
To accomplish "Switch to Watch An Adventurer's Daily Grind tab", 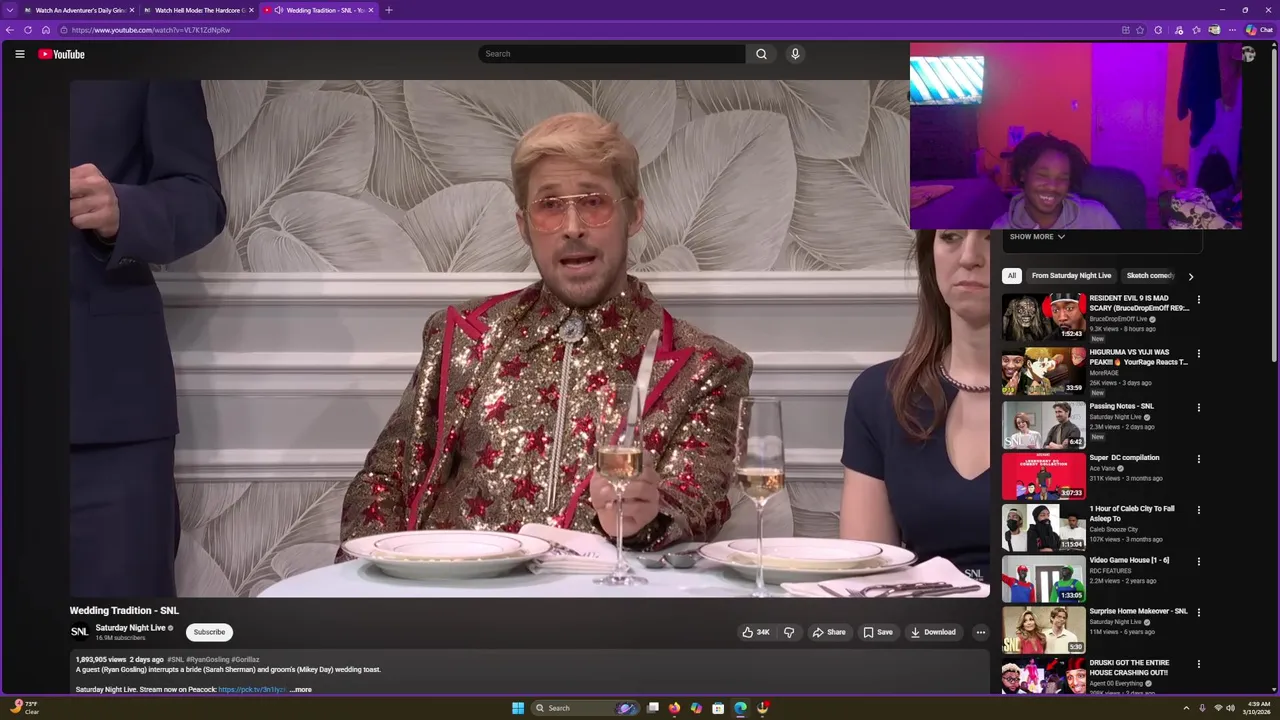I will [78, 10].
